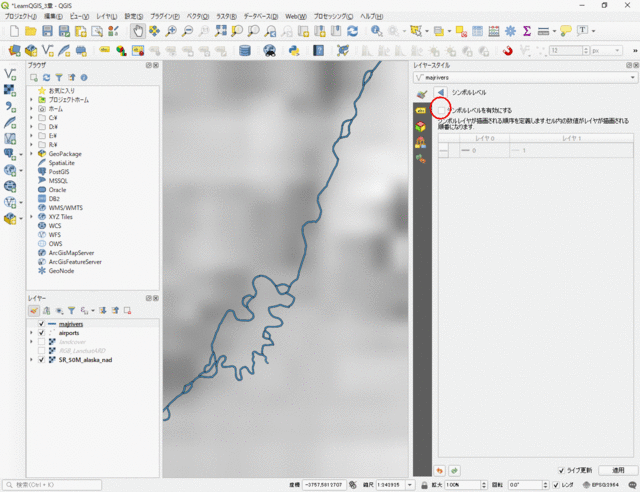Open the Edit menu
This screenshot has height=492, width=640.
click(53, 16)
